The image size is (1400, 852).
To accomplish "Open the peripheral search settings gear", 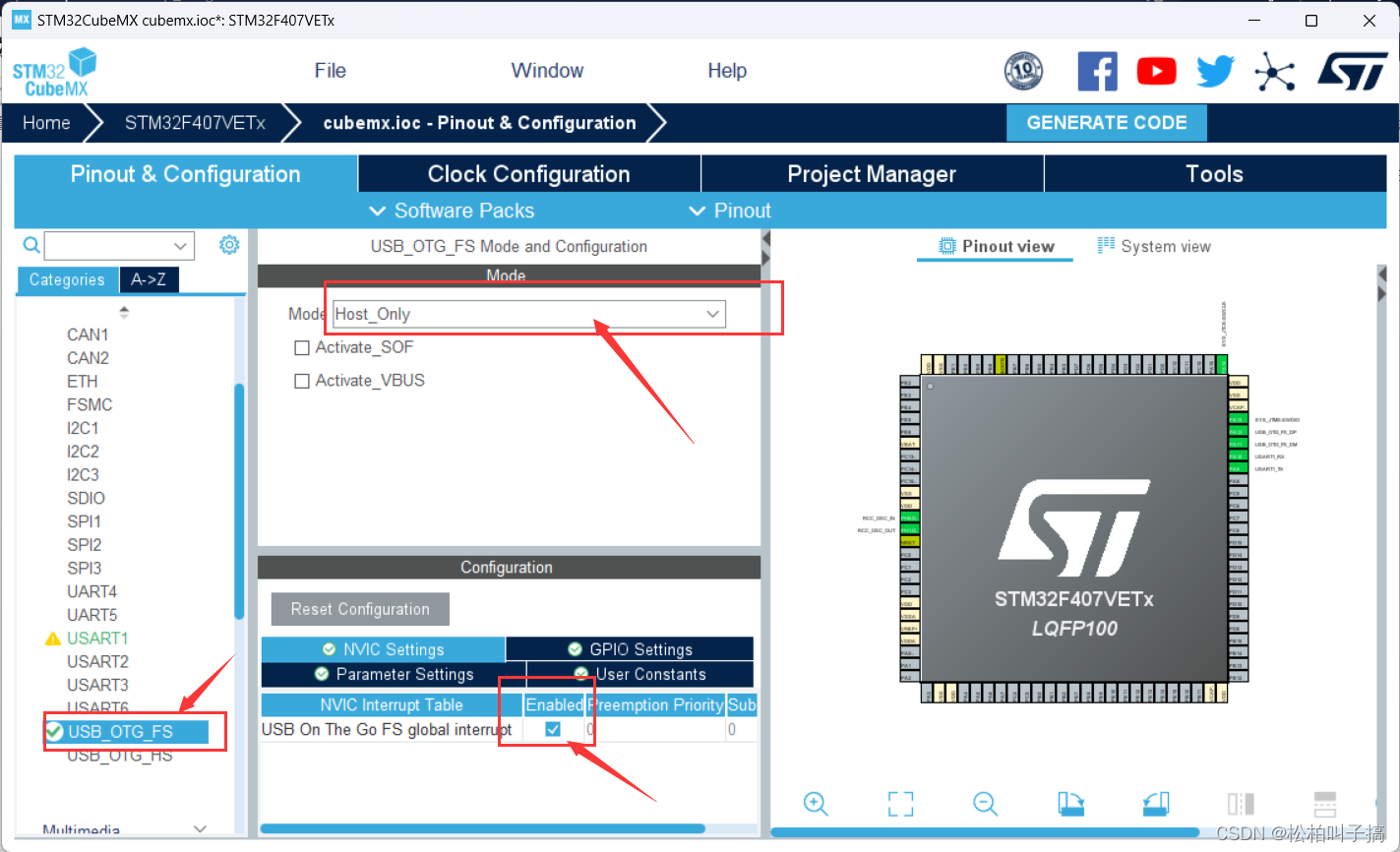I will [229, 245].
